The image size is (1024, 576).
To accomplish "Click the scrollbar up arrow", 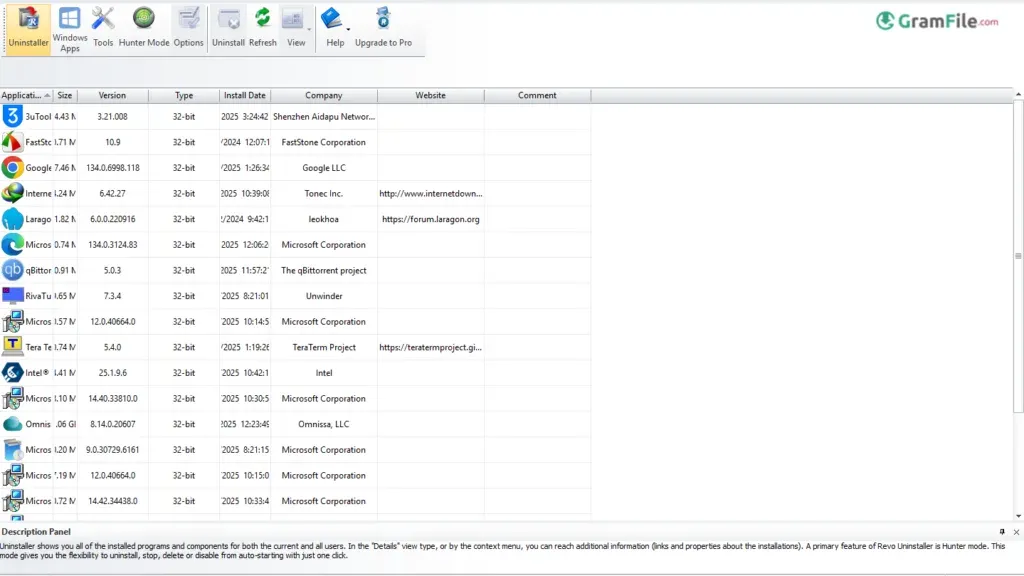I will click(x=1018, y=95).
